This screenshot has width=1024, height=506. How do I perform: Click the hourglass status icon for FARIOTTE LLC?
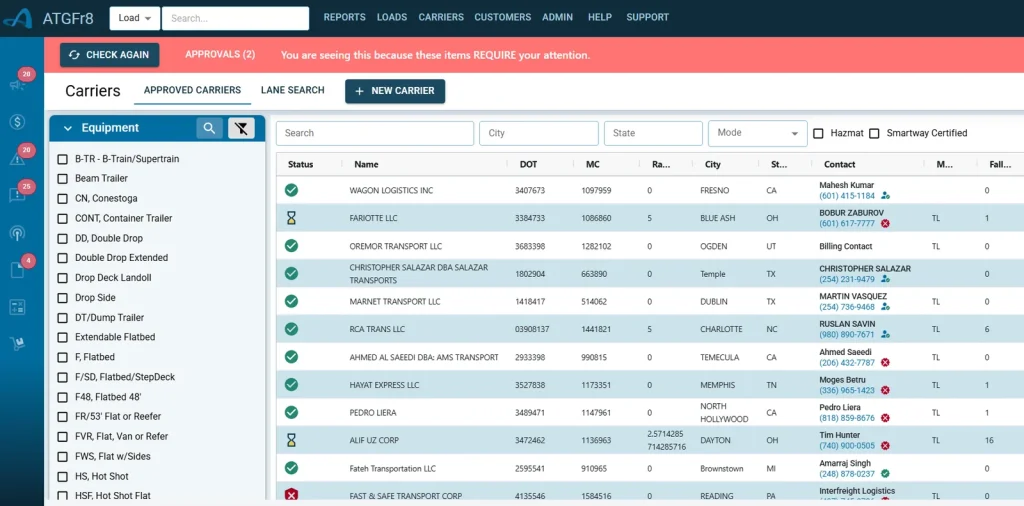[291, 218]
